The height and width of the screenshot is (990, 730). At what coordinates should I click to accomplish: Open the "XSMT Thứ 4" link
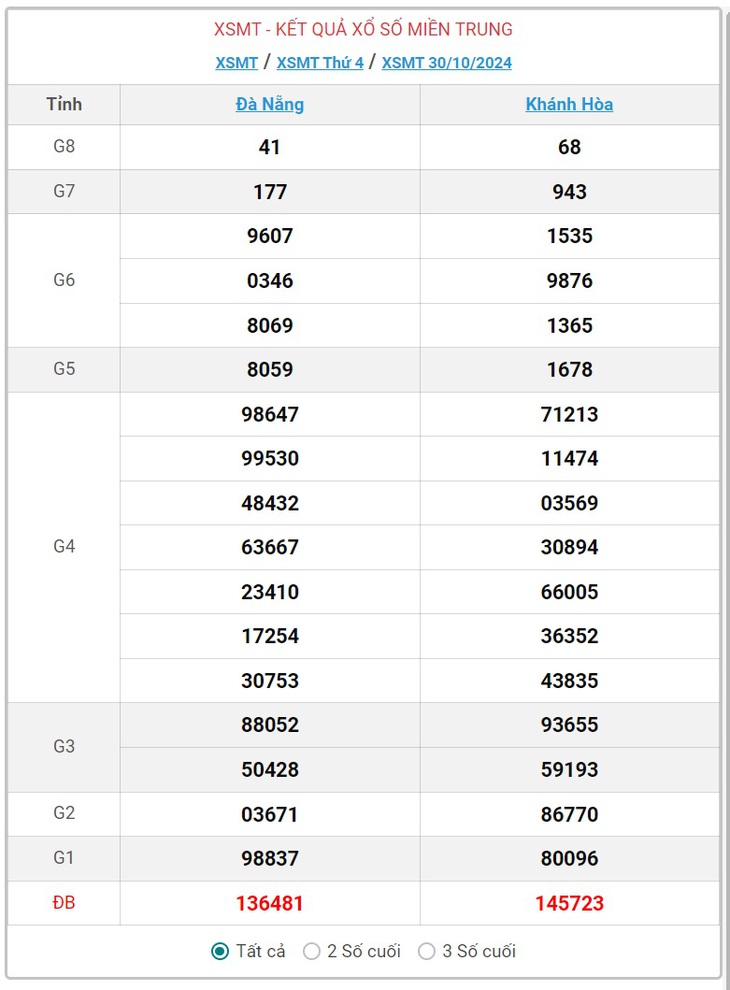point(320,63)
